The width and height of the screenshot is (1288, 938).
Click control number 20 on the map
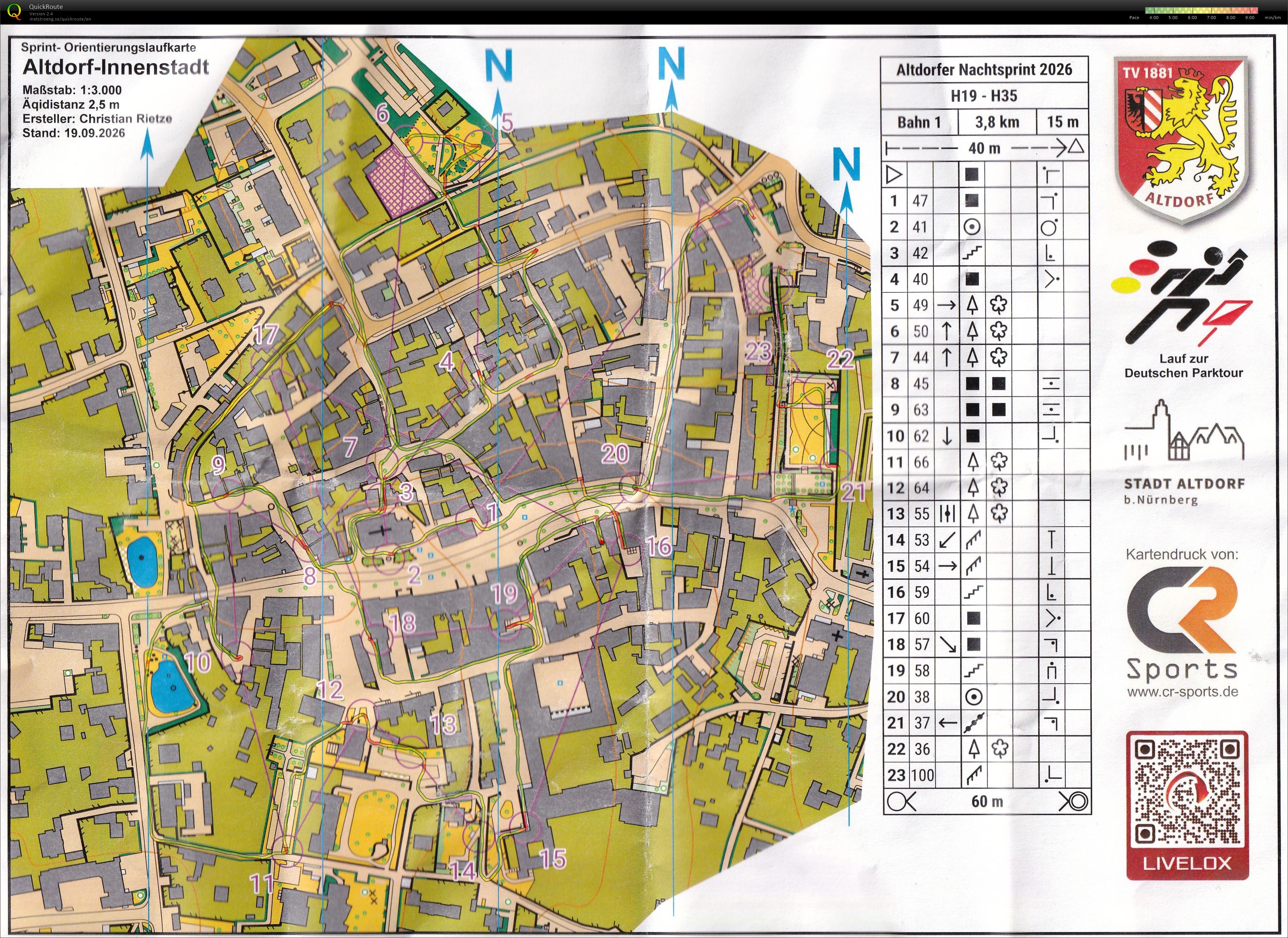pyautogui.click(x=615, y=454)
